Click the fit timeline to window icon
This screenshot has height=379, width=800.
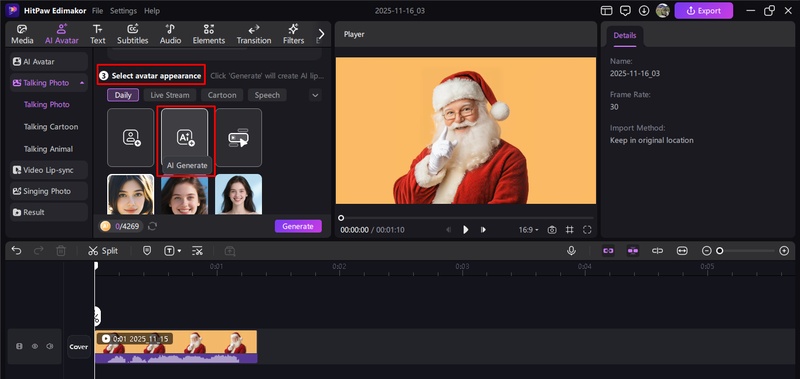(682, 250)
